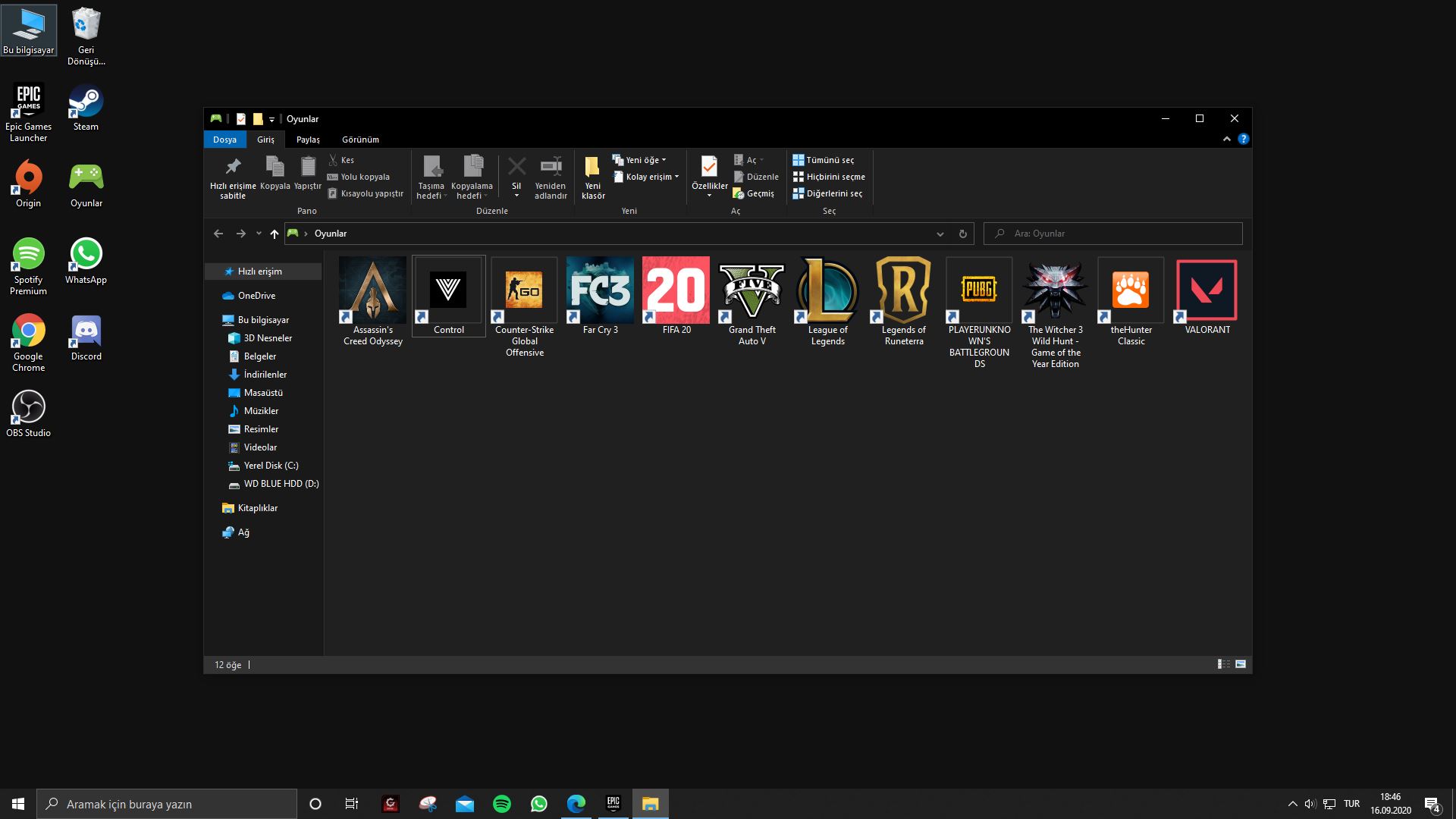Open the Dosya ribbon tab

(224, 140)
